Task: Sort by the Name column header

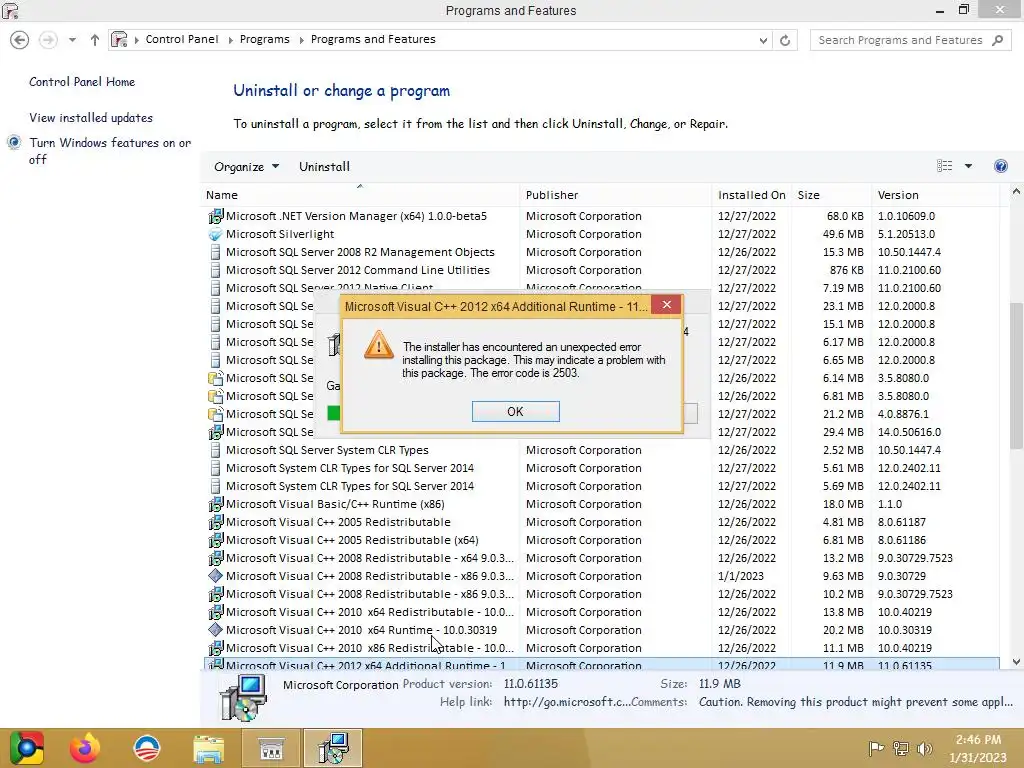Action: pyautogui.click(x=360, y=195)
